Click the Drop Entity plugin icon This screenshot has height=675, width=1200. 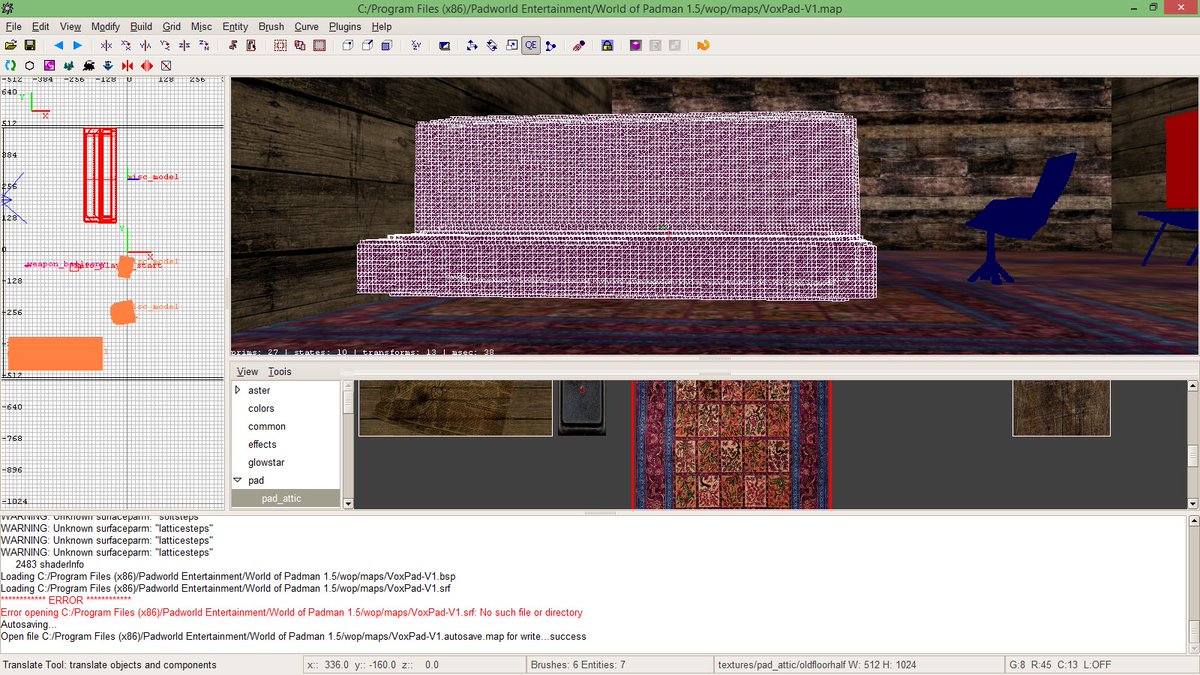coord(108,64)
